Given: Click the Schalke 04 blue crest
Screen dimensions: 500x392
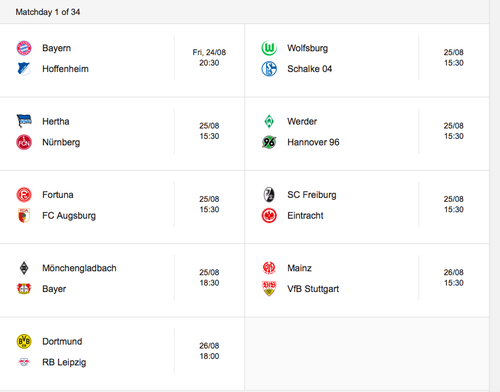Looking at the screenshot, I should 269,69.
